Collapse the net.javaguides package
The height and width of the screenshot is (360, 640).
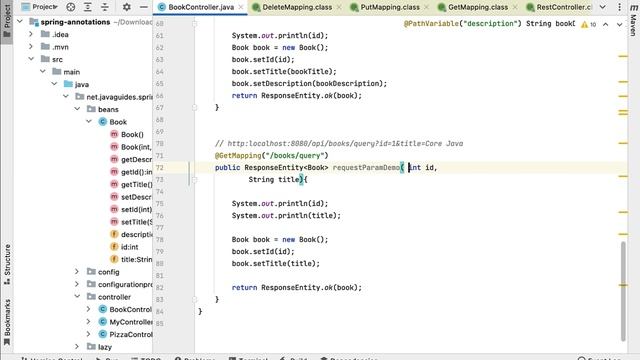pos(66,97)
